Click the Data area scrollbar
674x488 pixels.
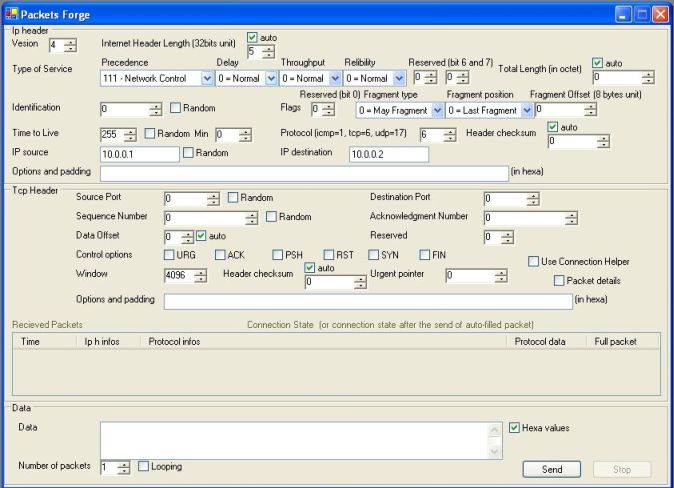(495, 440)
